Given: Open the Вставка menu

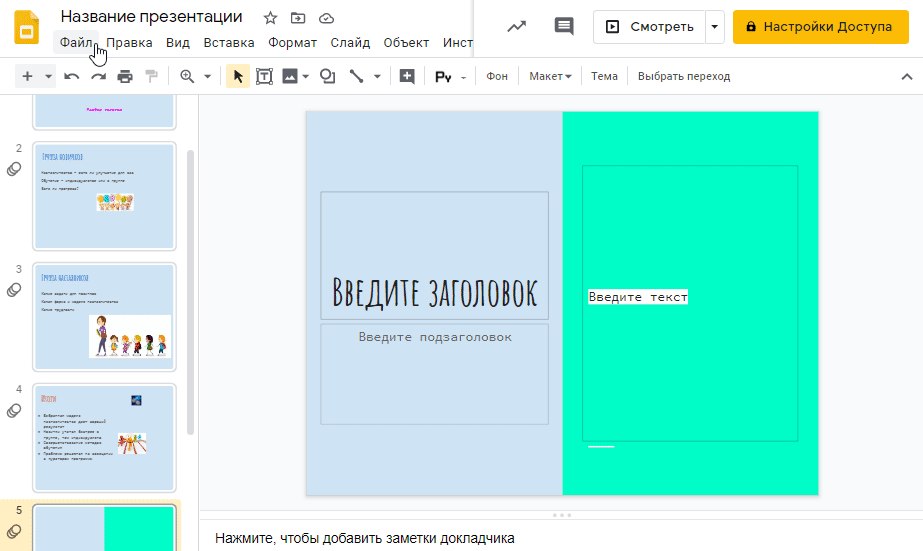Looking at the screenshot, I should point(229,43).
